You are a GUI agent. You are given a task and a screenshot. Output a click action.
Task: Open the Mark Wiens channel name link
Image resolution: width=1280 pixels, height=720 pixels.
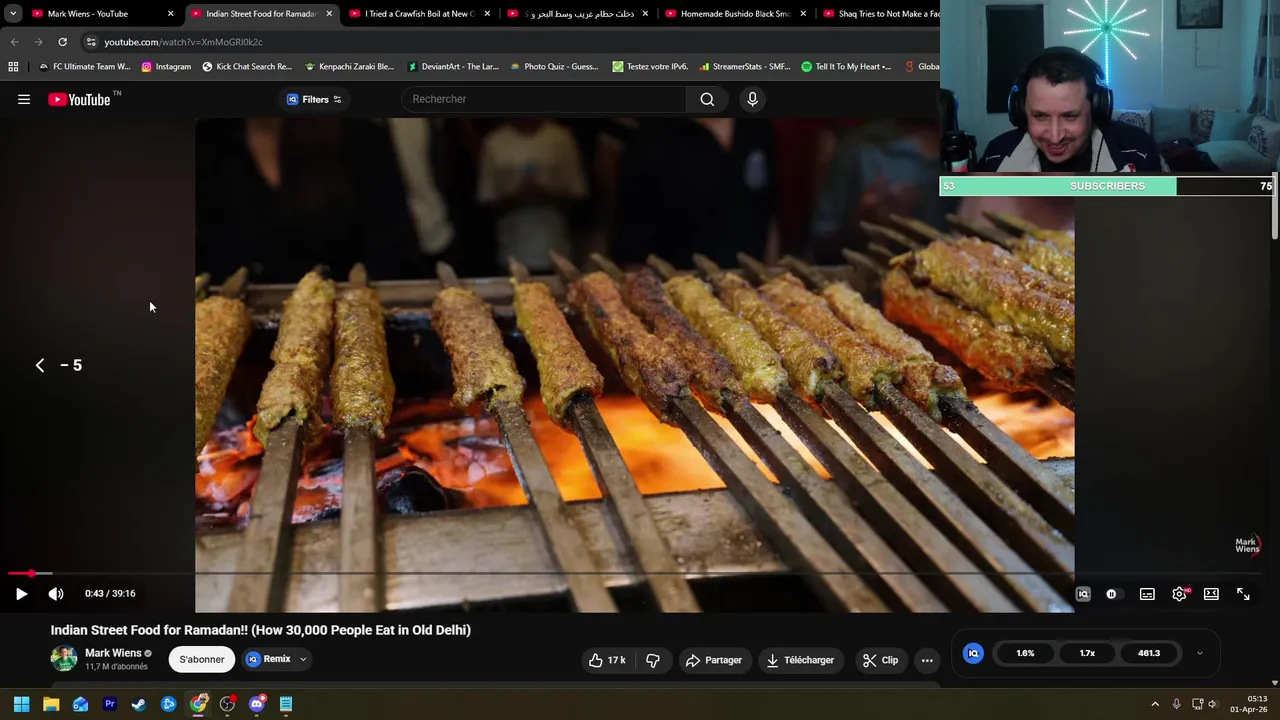click(x=113, y=653)
